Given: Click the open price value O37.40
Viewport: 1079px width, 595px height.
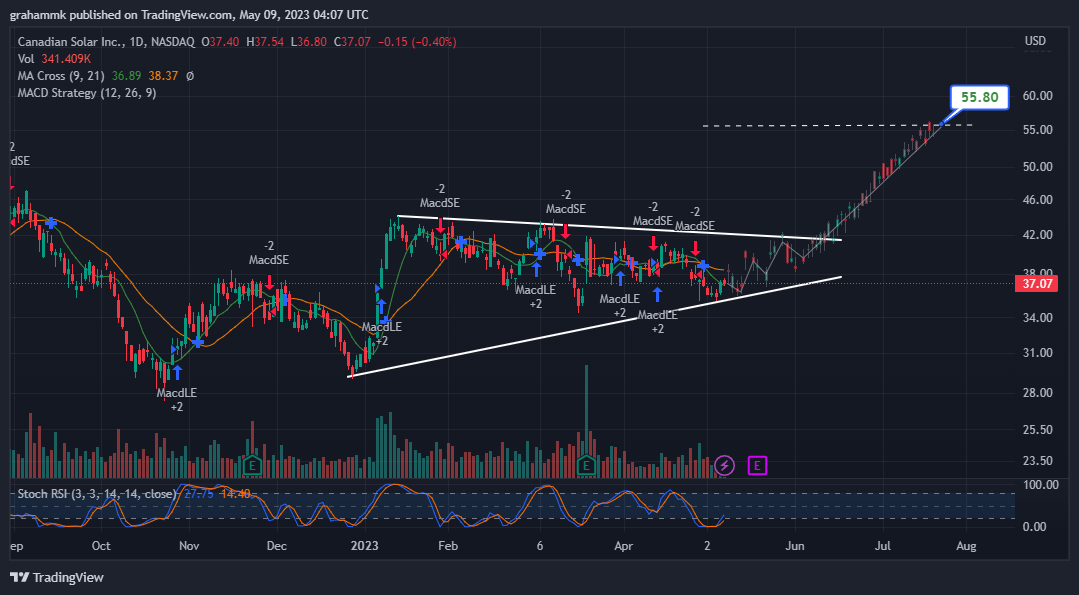Looking at the screenshot, I should tap(220, 42).
